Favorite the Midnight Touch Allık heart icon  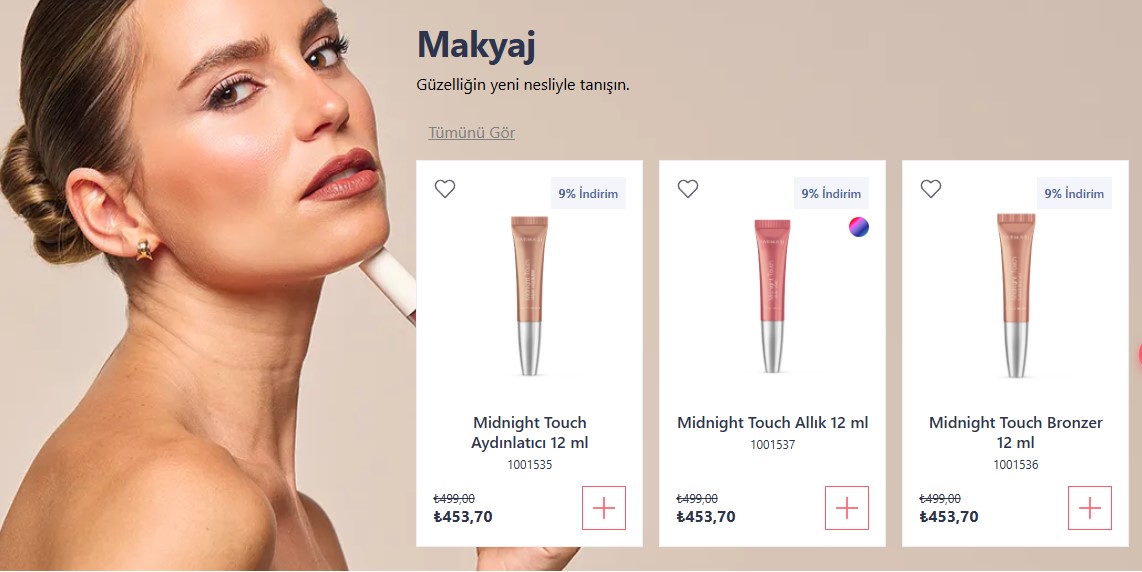click(x=688, y=189)
